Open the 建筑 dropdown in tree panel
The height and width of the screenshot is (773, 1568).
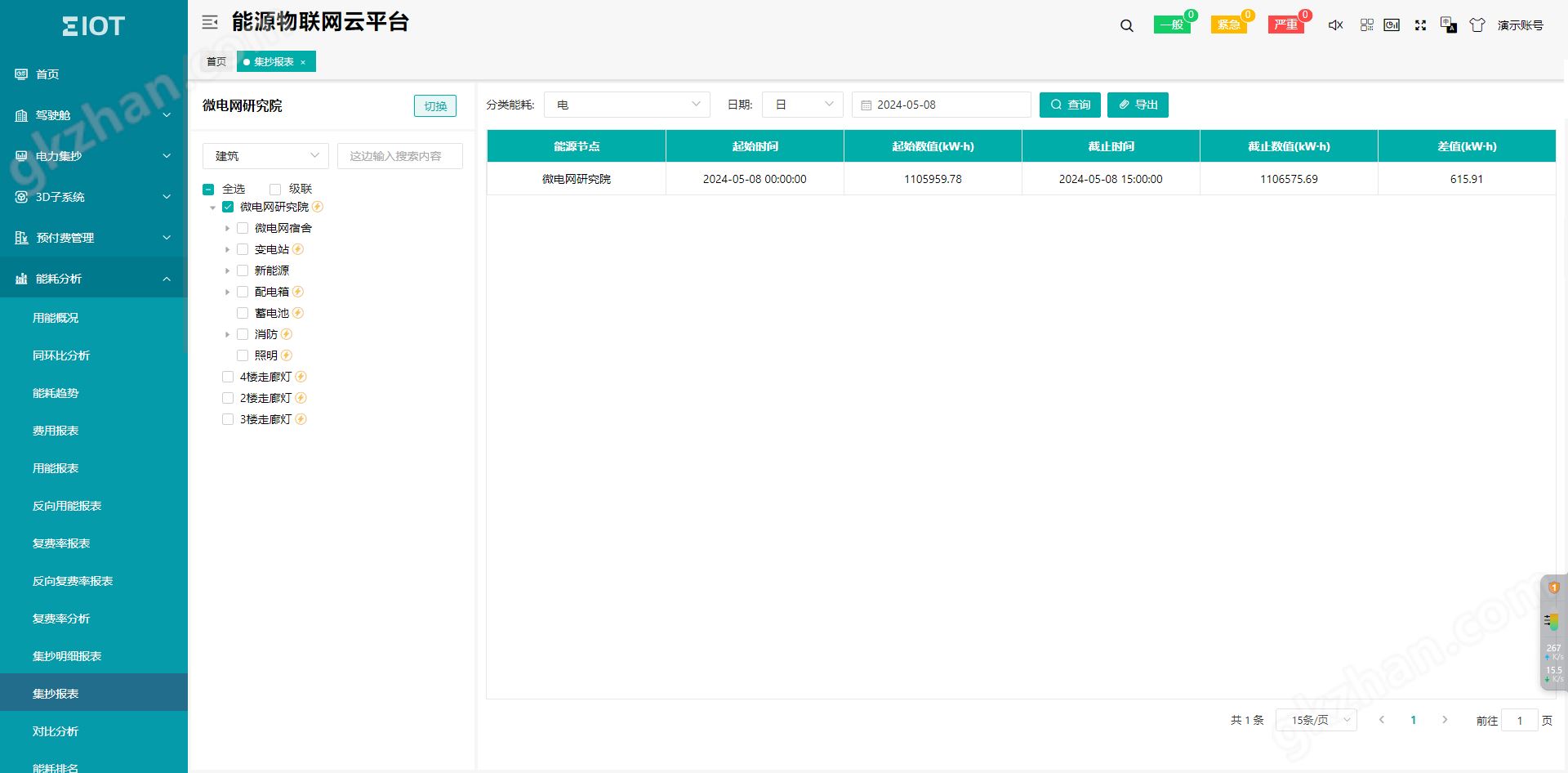265,156
